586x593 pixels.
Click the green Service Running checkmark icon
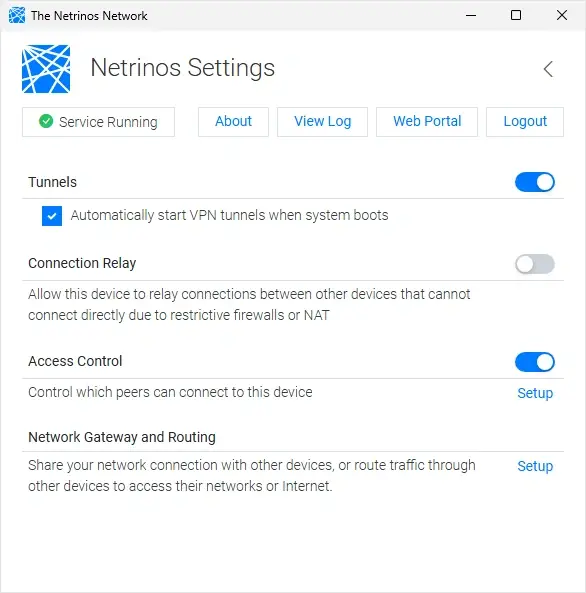tap(46, 121)
